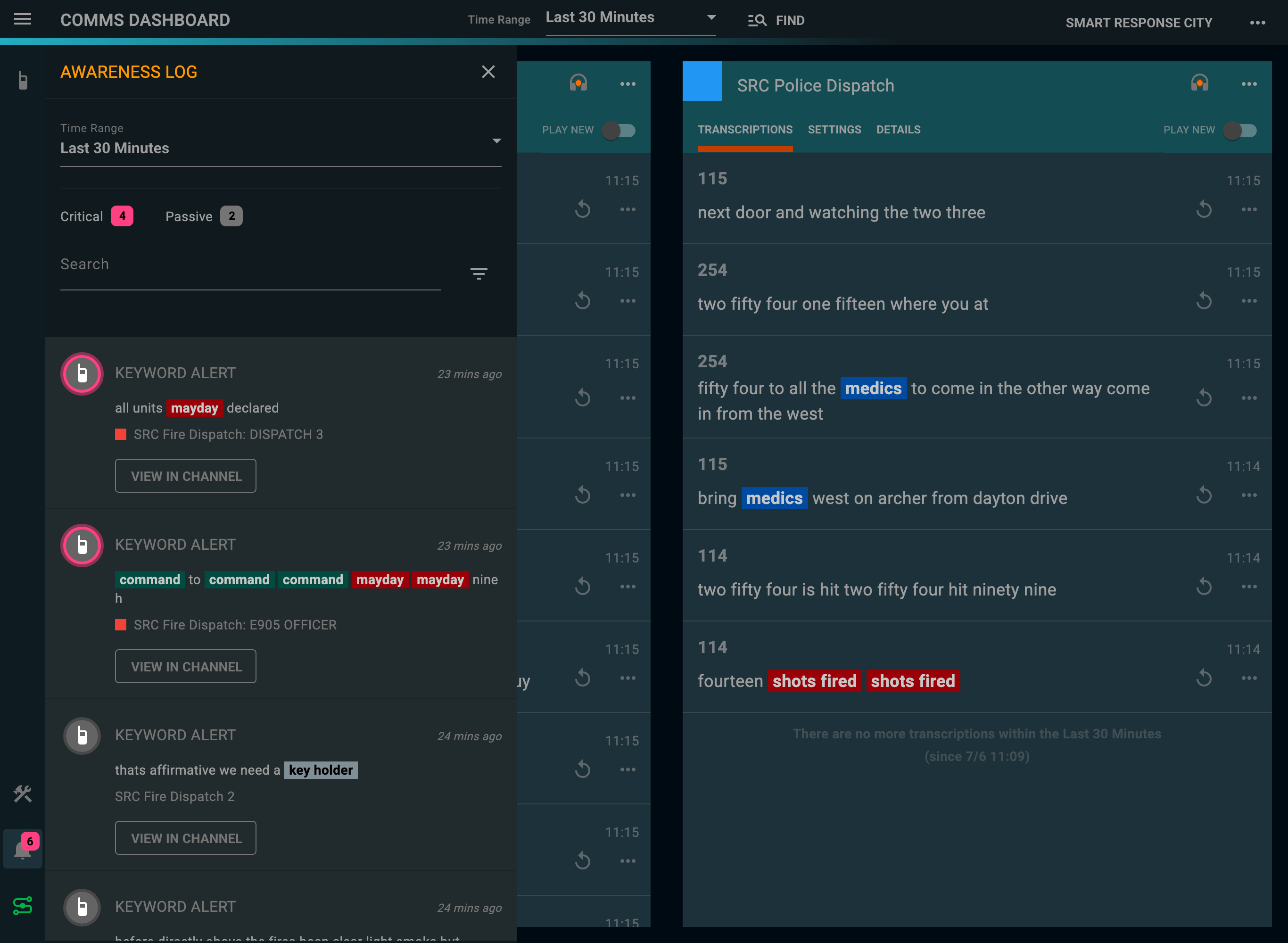Open options for 'where you at' transcription
Image resolution: width=1288 pixels, height=943 pixels.
coord(1249,301)
